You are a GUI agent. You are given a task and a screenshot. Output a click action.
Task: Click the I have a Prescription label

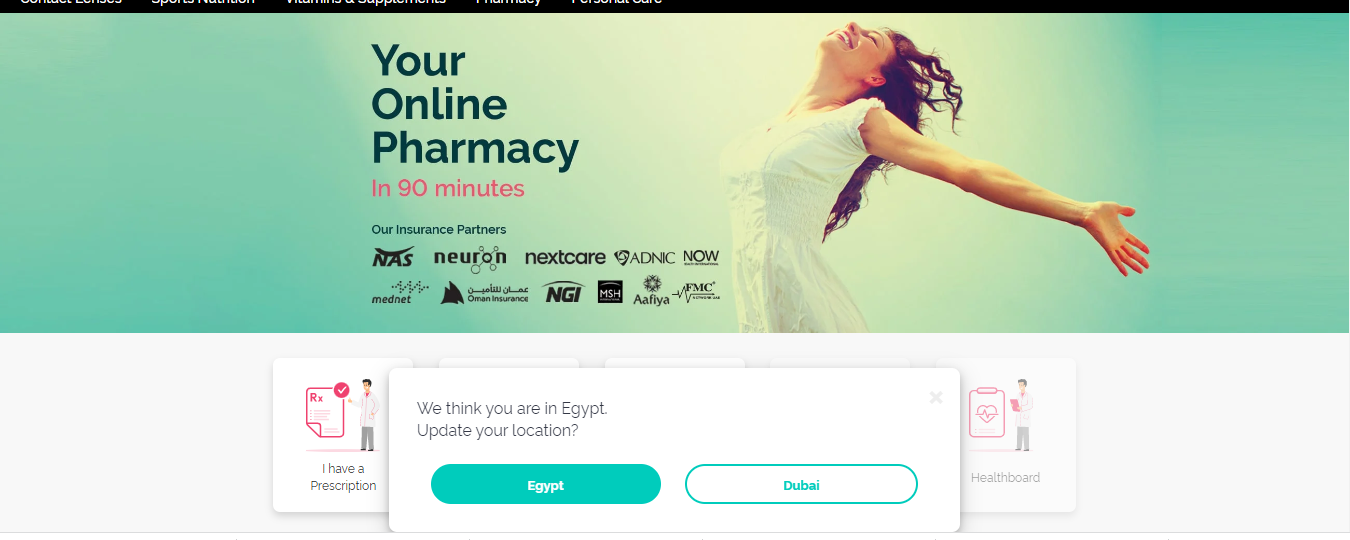tap(343, 477)
